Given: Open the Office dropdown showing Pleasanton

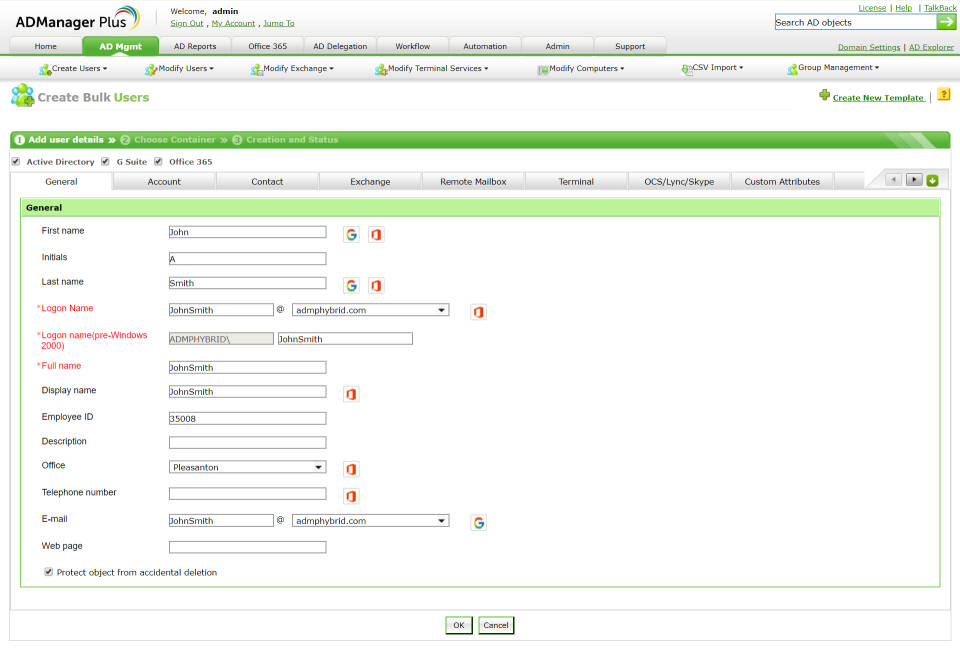Looking at the screenshot, I should (x=247, y=467).
